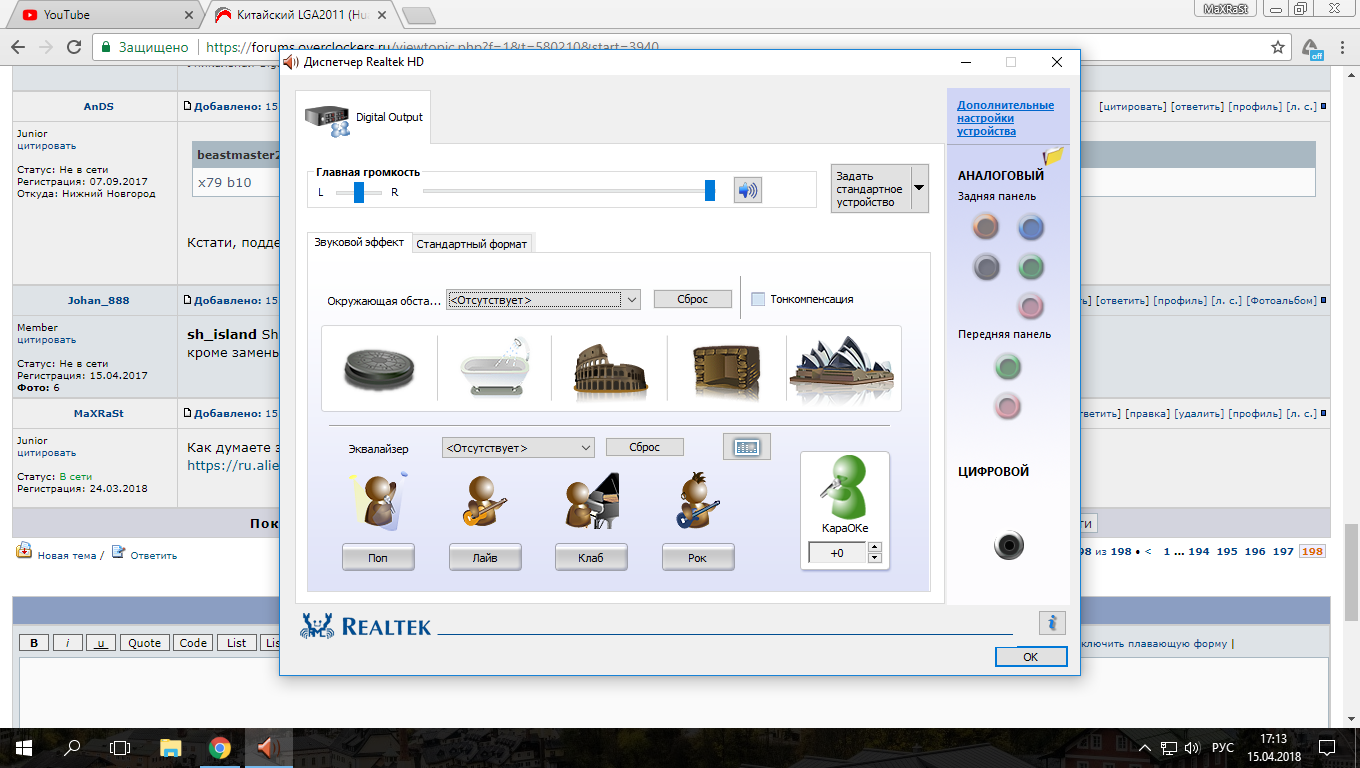
Task: Open the Windows Start menu
Action: pyautogui.click(x=24, y=747)
